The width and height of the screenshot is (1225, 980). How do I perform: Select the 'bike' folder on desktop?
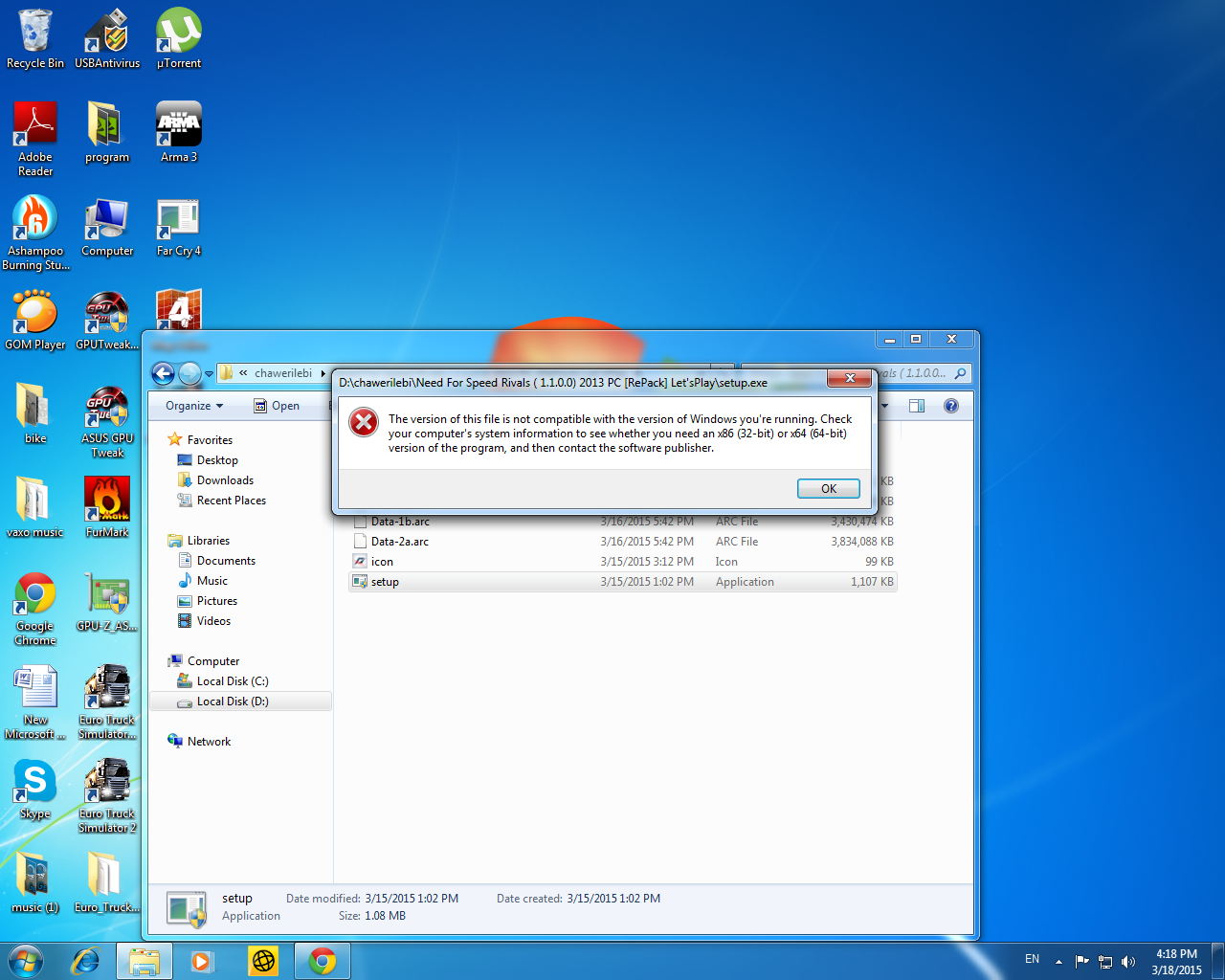tap(35, 414)
